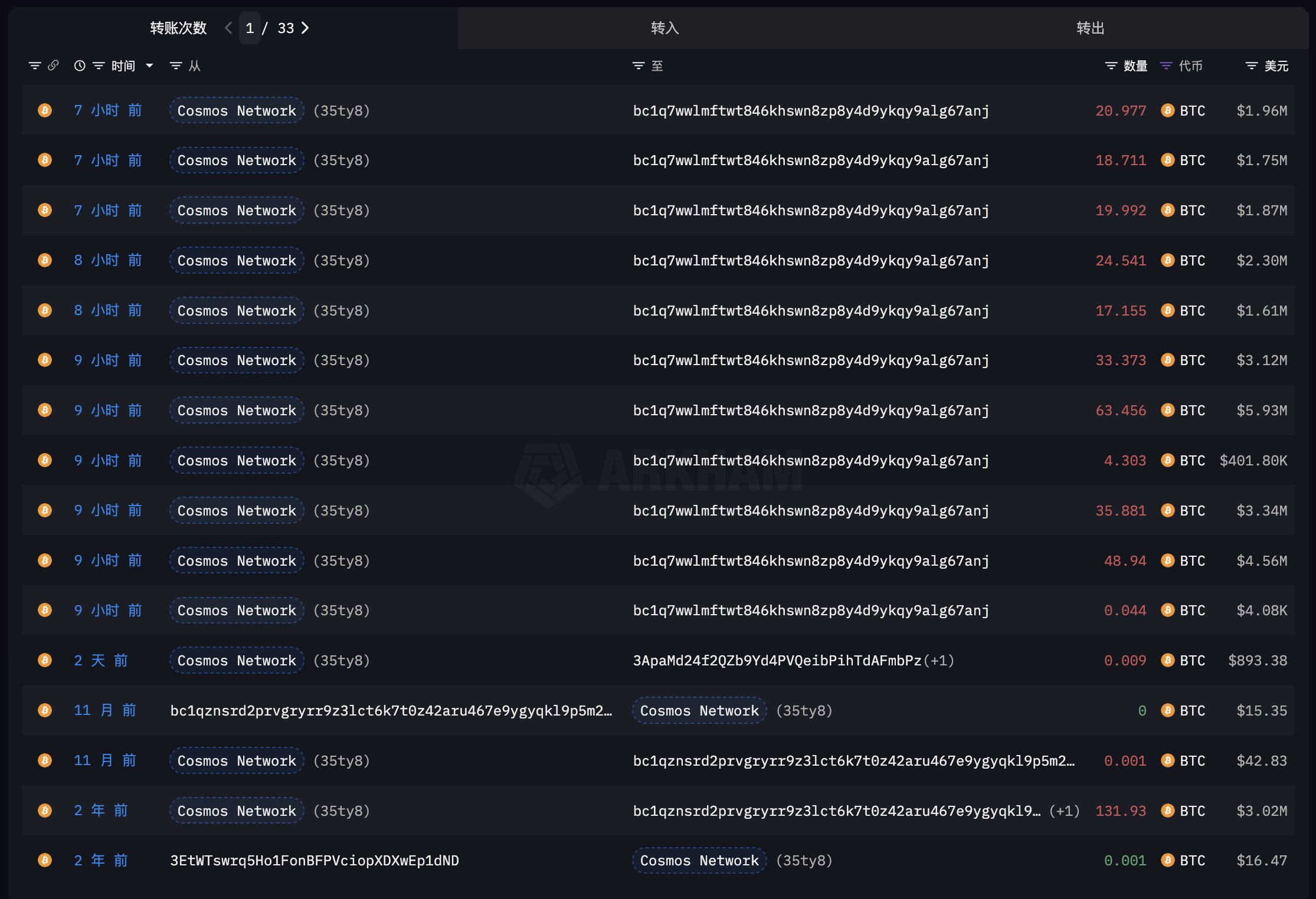Open the Cosmos Network label on the 24.541 BTC row
This screenshot has width=1316, height=899.
point(237,260)
